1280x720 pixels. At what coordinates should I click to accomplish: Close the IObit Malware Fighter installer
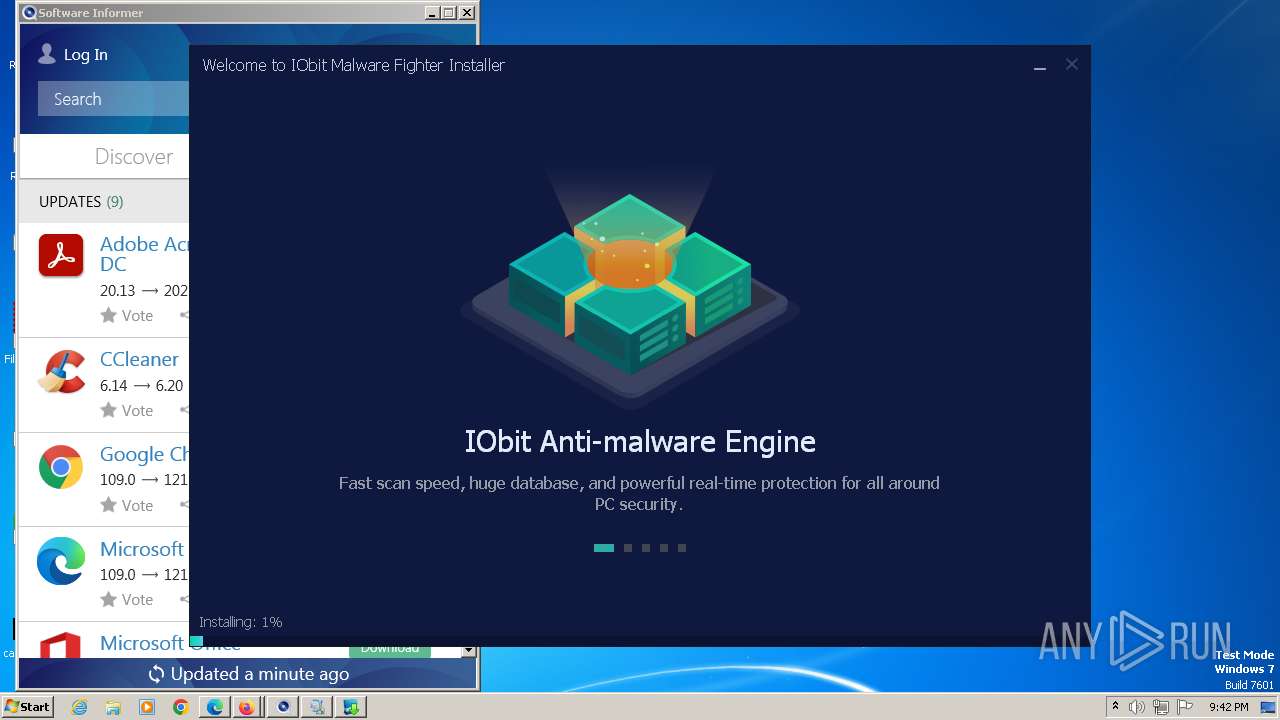click(1071, 64)
